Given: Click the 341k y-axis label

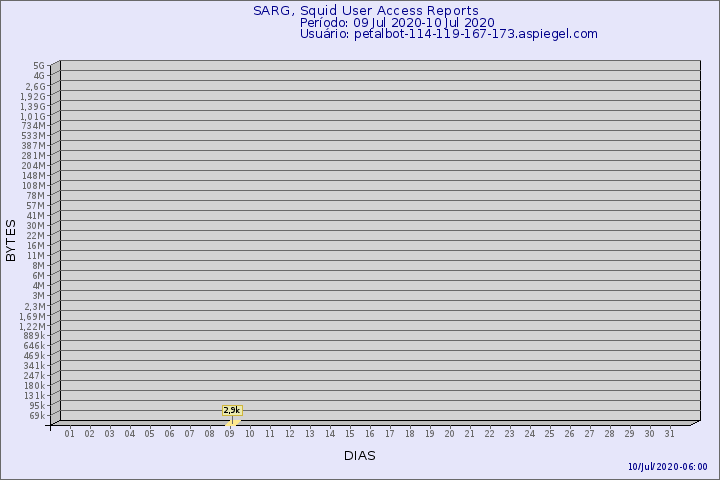Looking at the screenshot, I should click(34, 366).
